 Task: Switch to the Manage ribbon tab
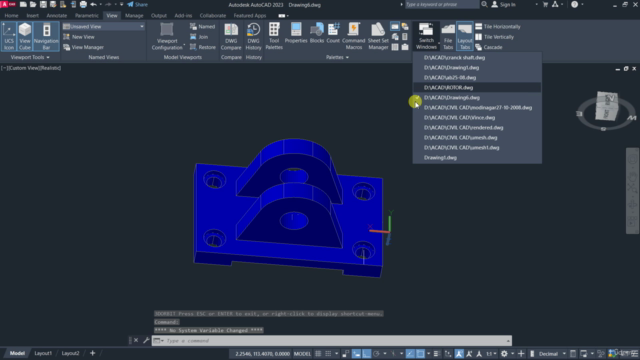[134, 16]
